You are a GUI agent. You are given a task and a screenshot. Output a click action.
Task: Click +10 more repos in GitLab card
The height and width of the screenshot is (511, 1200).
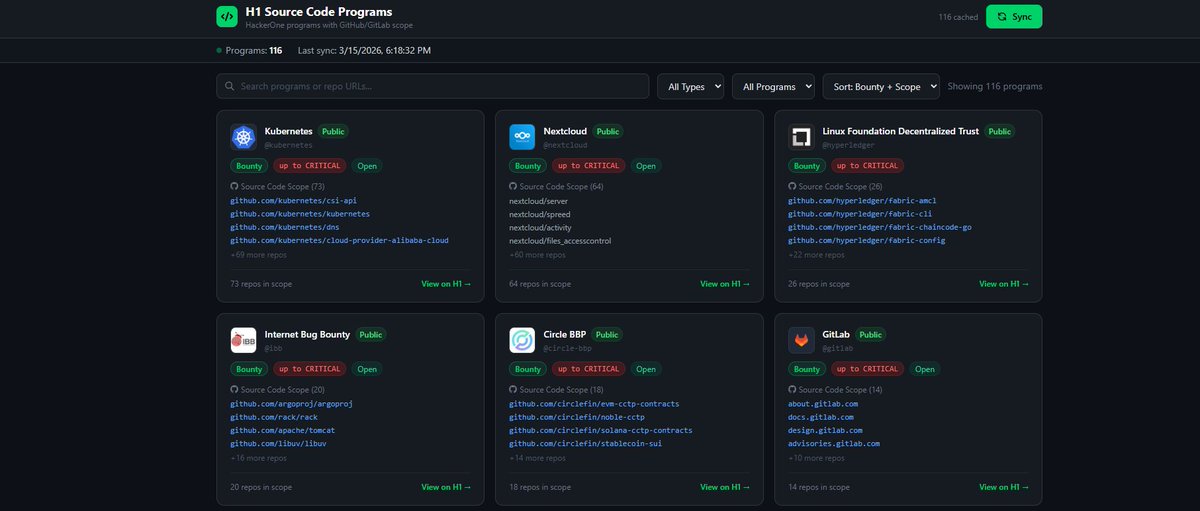click(x=816, y=457)
